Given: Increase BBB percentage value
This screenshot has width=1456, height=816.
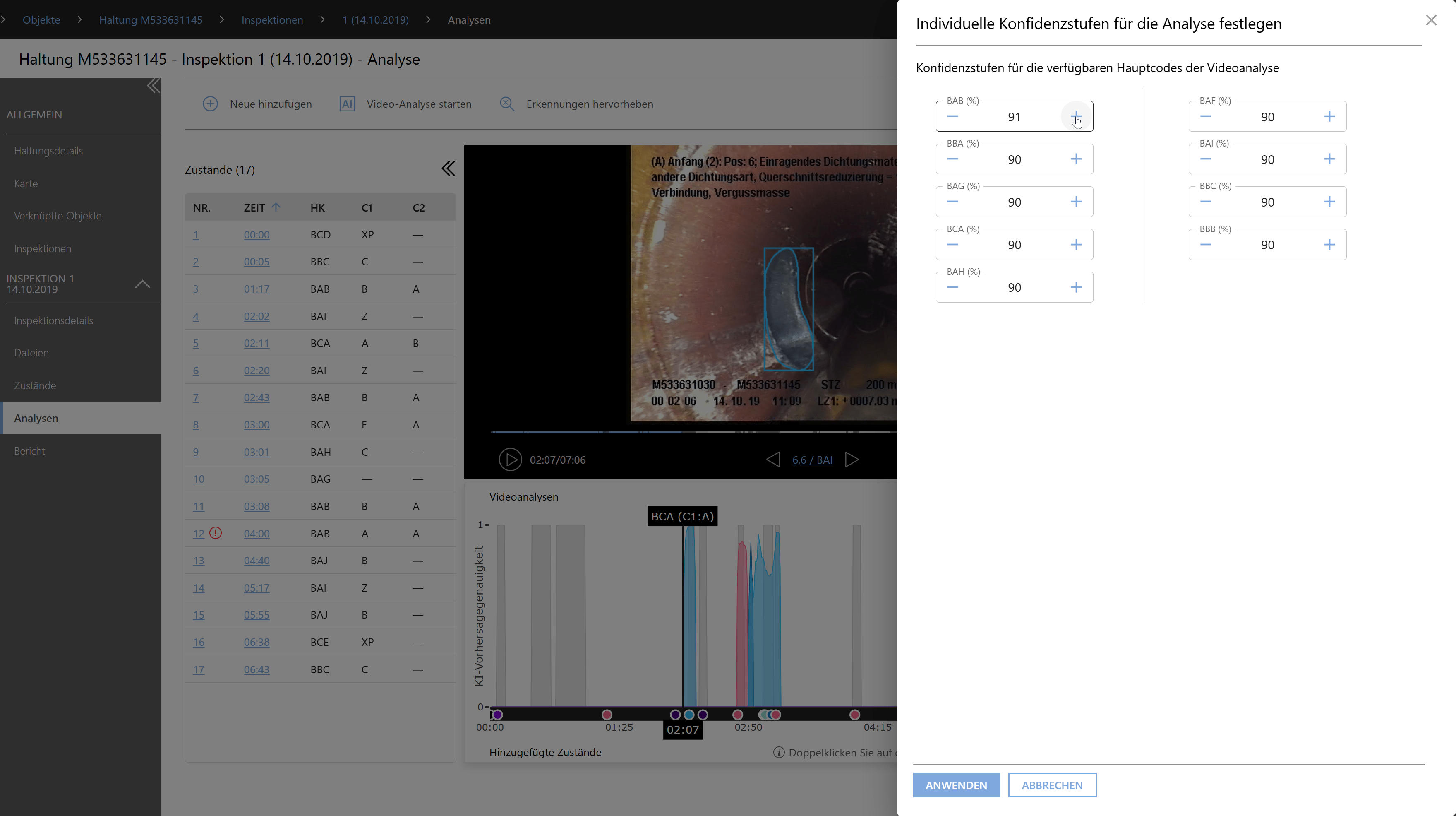Looking at the screenshot, I should (x=1329, y=244).
